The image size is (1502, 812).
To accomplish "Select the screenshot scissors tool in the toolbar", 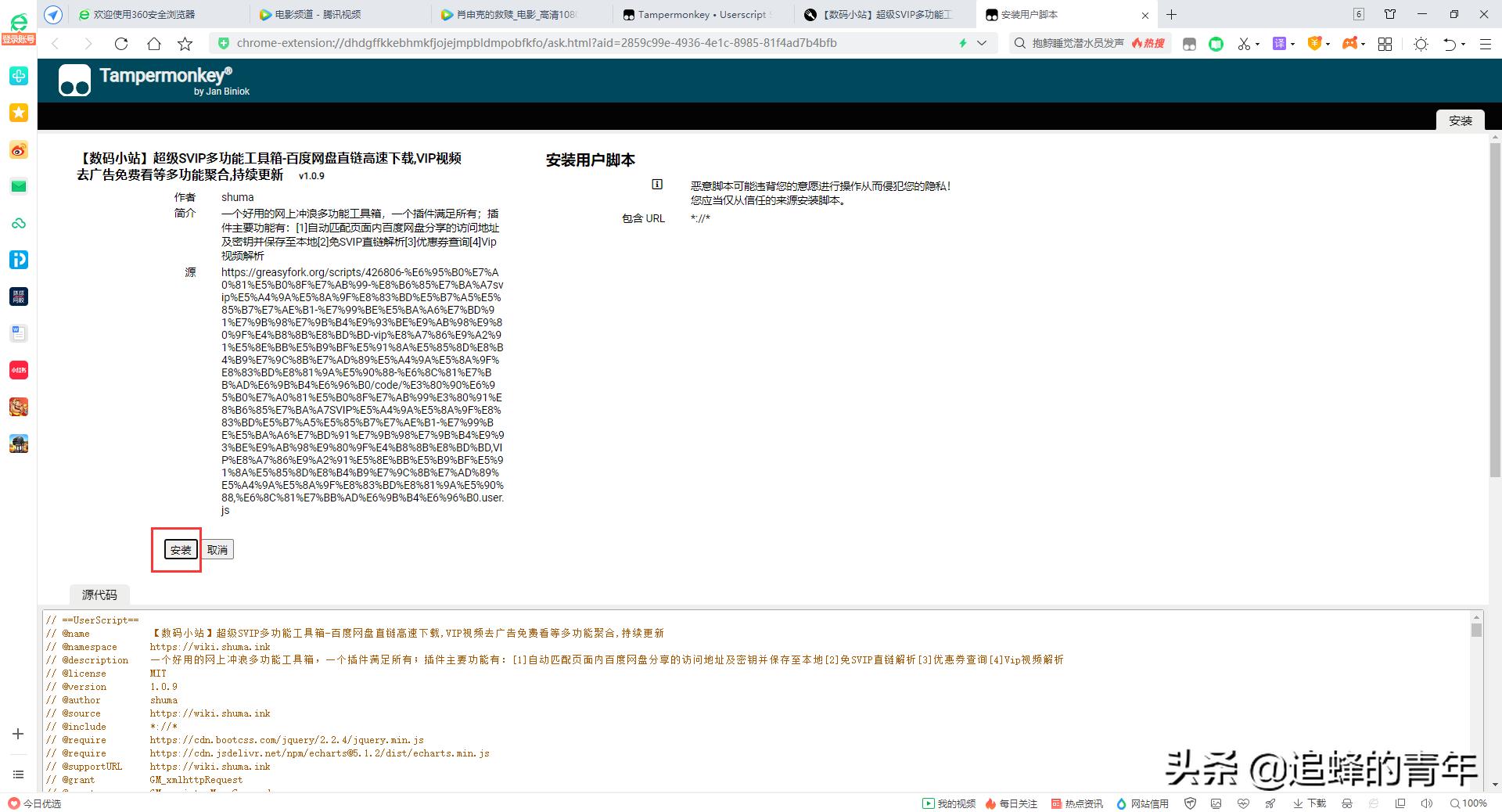I will [x=1244, y=44].
